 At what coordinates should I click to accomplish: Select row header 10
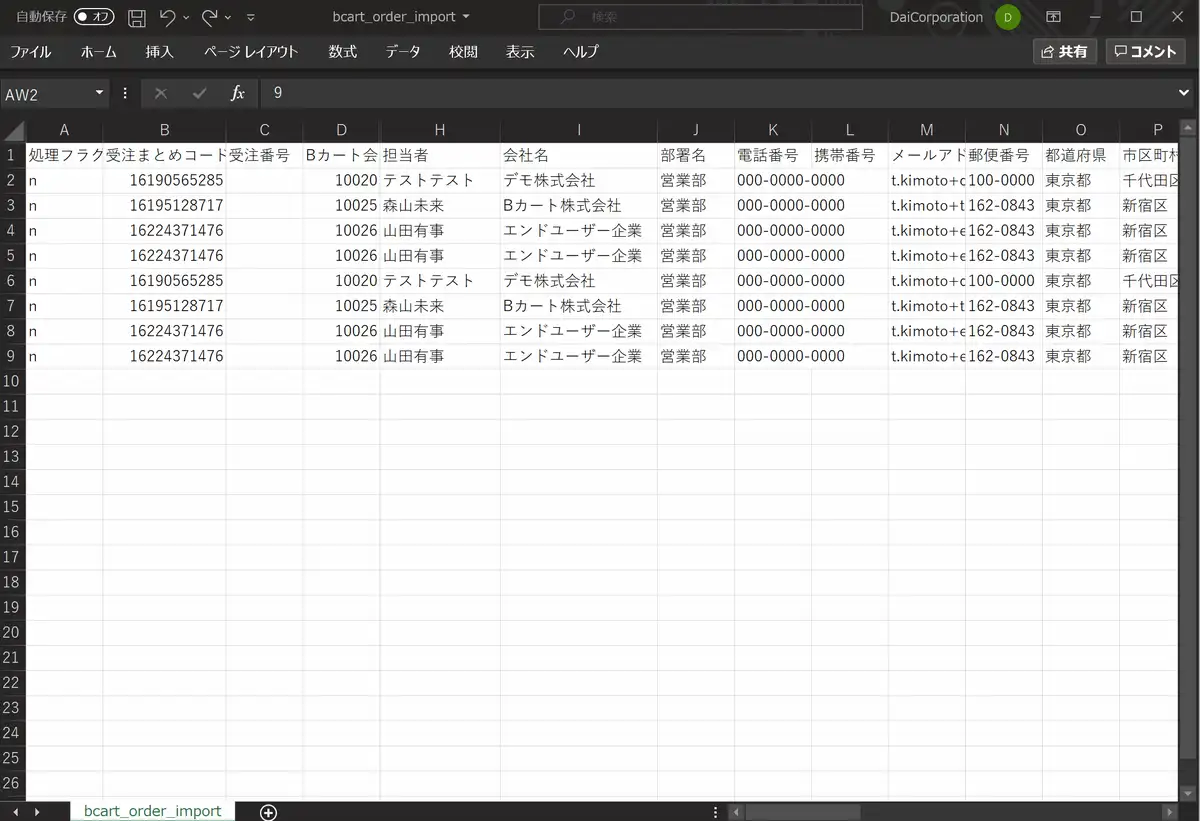pyautogui.click(x=12, y=381)
